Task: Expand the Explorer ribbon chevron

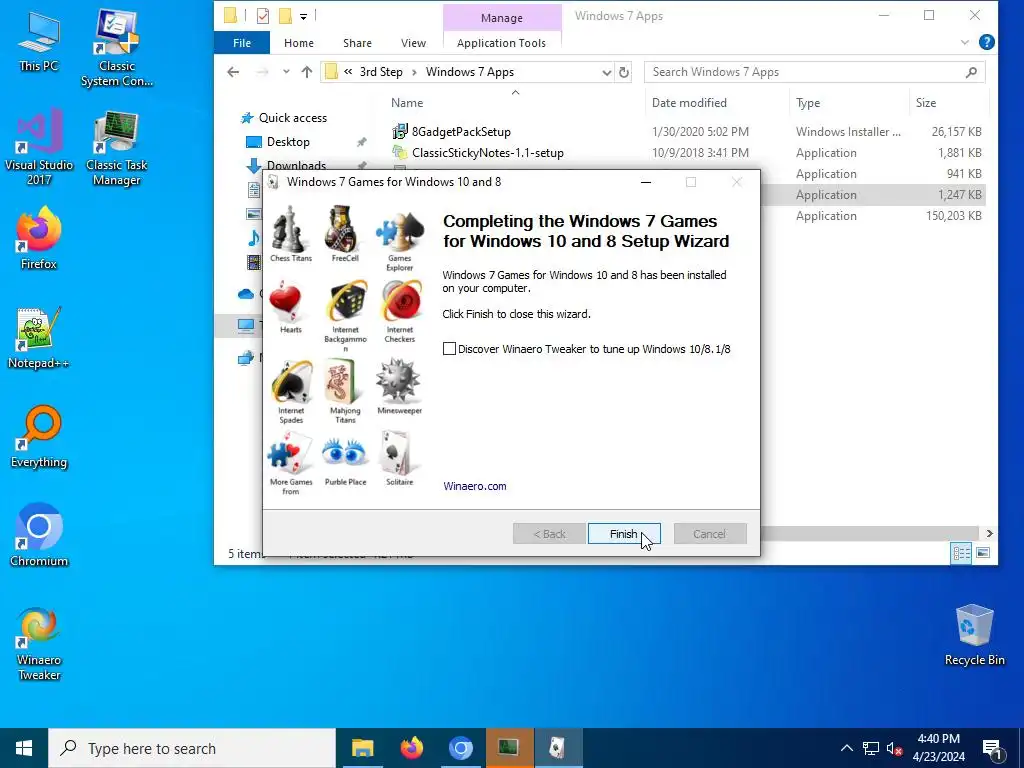Action: pos(965,42)
